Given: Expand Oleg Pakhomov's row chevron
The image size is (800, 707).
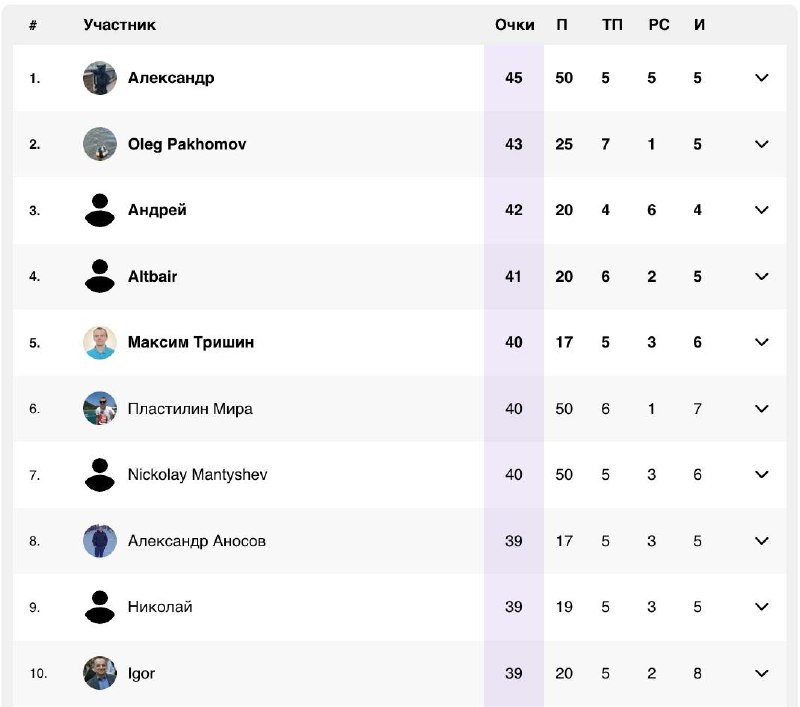Looking at the screenshot, I should 761,144.
